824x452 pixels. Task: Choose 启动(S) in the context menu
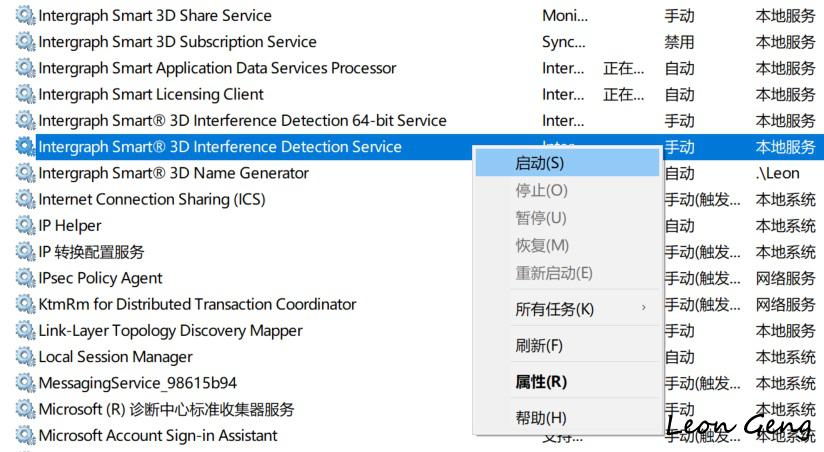pyautogui.click(x=568, y=163)
